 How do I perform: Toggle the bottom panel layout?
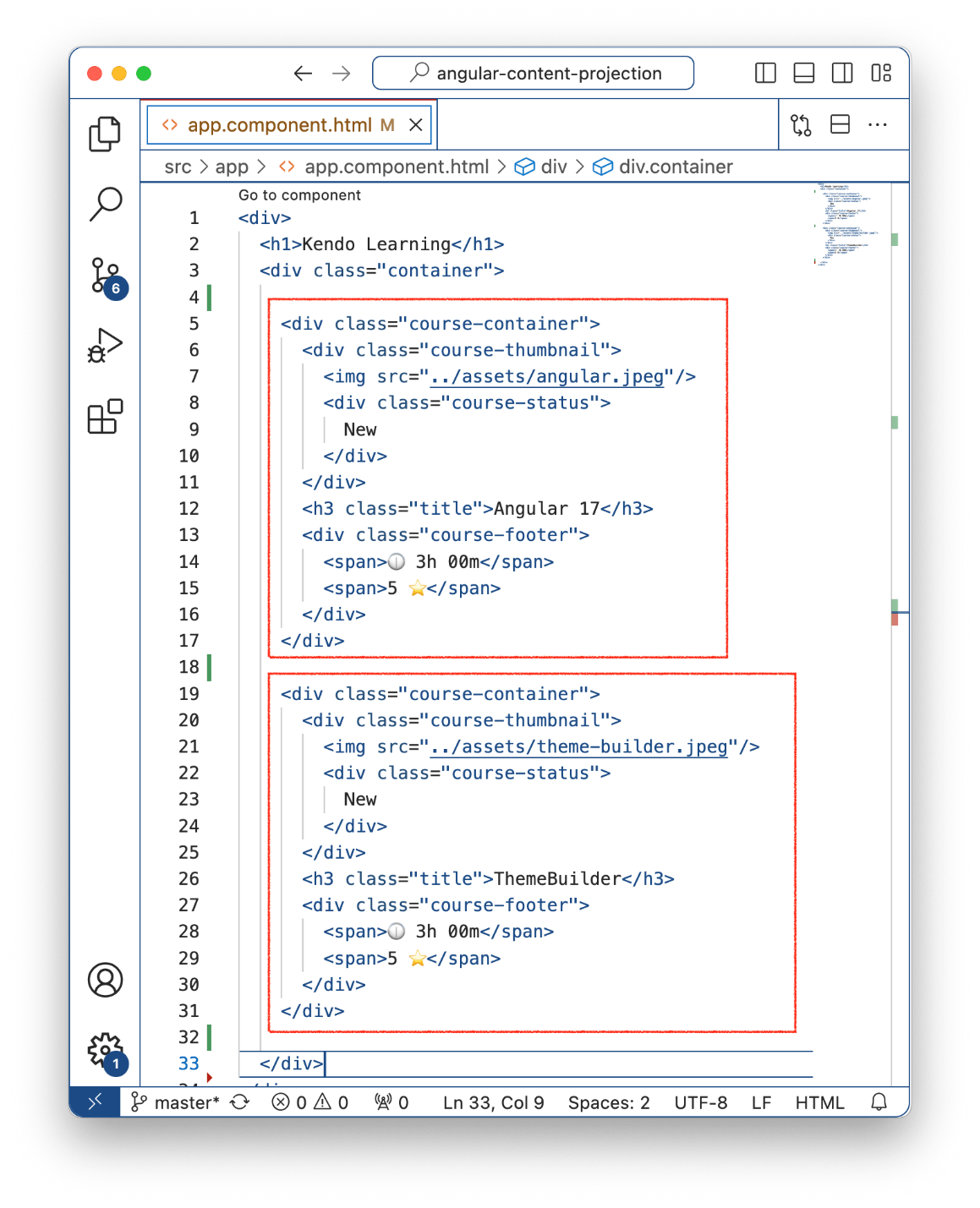click(x=804, y=74)
